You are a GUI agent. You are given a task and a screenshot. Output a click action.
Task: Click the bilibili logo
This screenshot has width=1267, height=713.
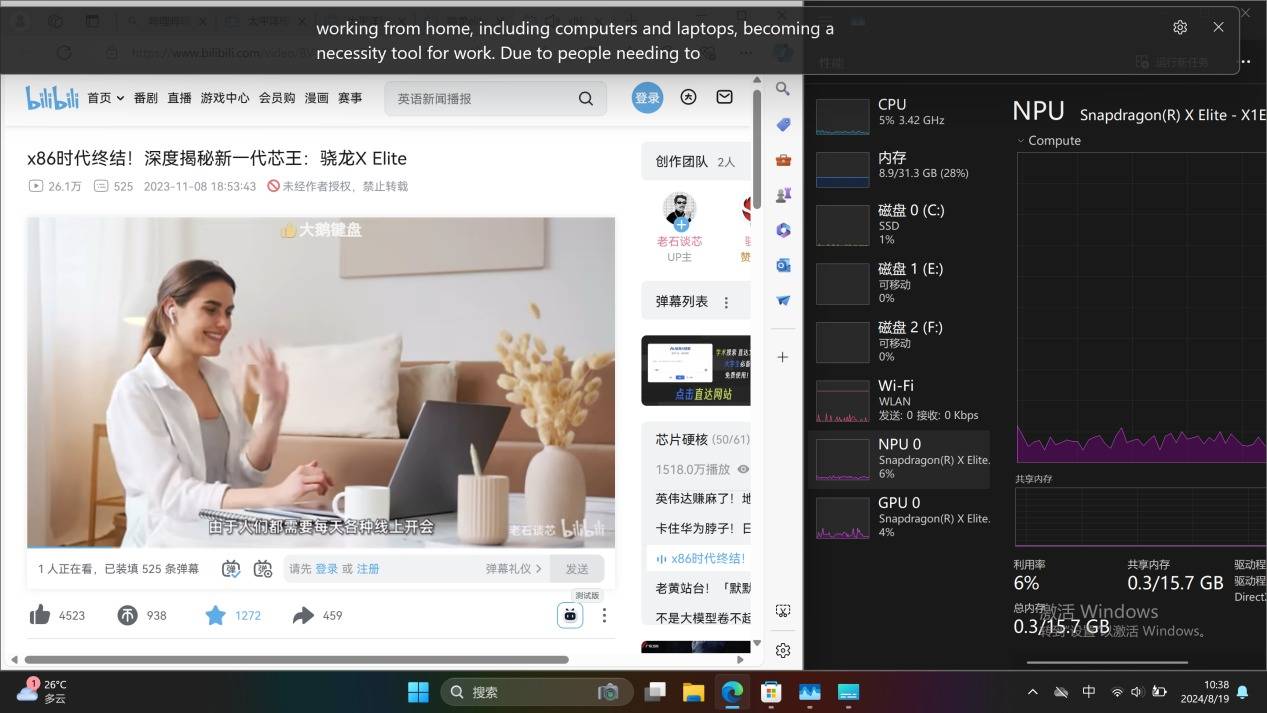click(x=52, y=98)
